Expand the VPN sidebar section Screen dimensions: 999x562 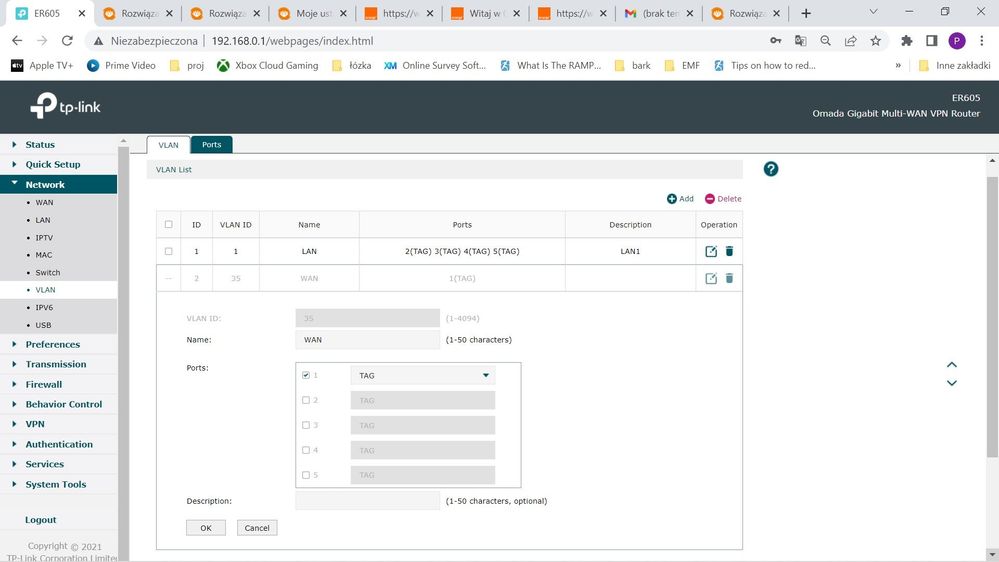point(35,424)
